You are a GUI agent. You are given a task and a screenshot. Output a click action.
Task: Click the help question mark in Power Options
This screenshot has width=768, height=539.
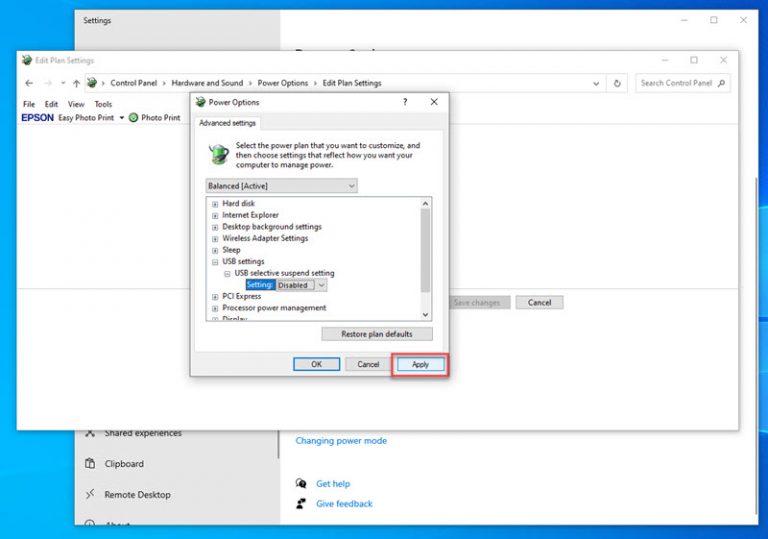tap(405, 102)
